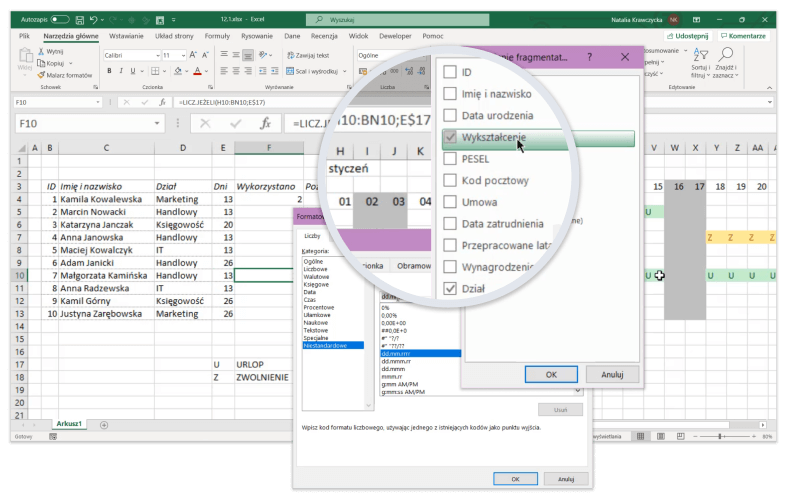Toggle bold formatting in the ribbon
This screenshot has height=502, width=787.
(x=106, y=71)
